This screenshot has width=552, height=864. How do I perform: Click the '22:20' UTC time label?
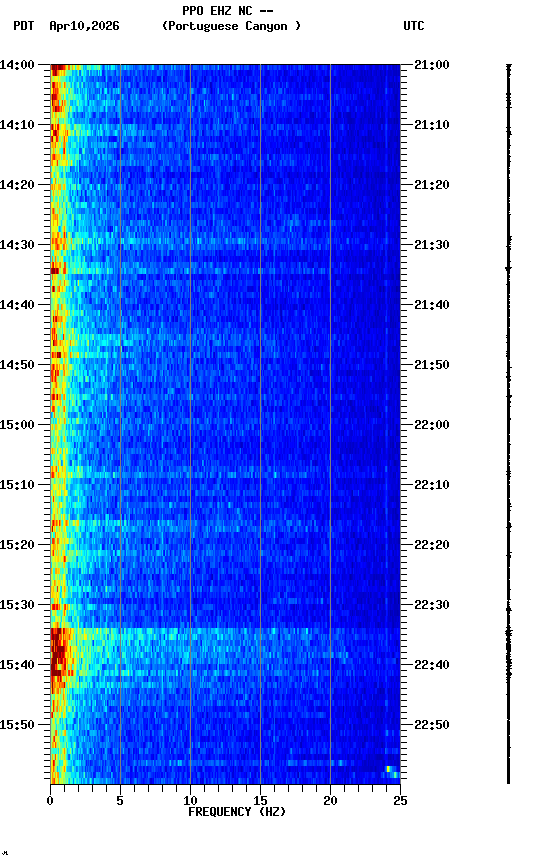pyautogui.click(x=432, y=546)
